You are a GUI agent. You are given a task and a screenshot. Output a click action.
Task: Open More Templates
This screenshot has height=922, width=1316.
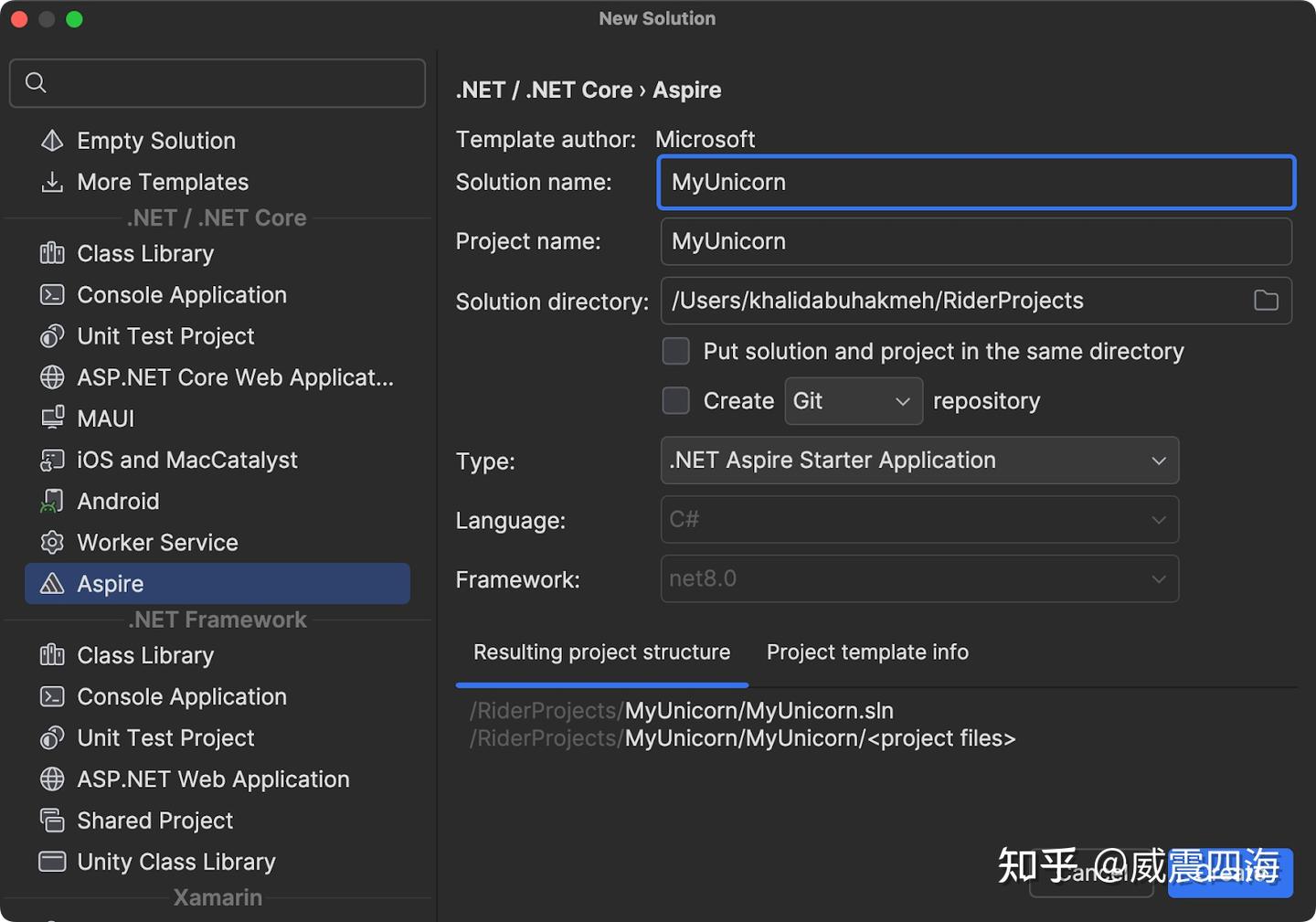tap(162, 182)
